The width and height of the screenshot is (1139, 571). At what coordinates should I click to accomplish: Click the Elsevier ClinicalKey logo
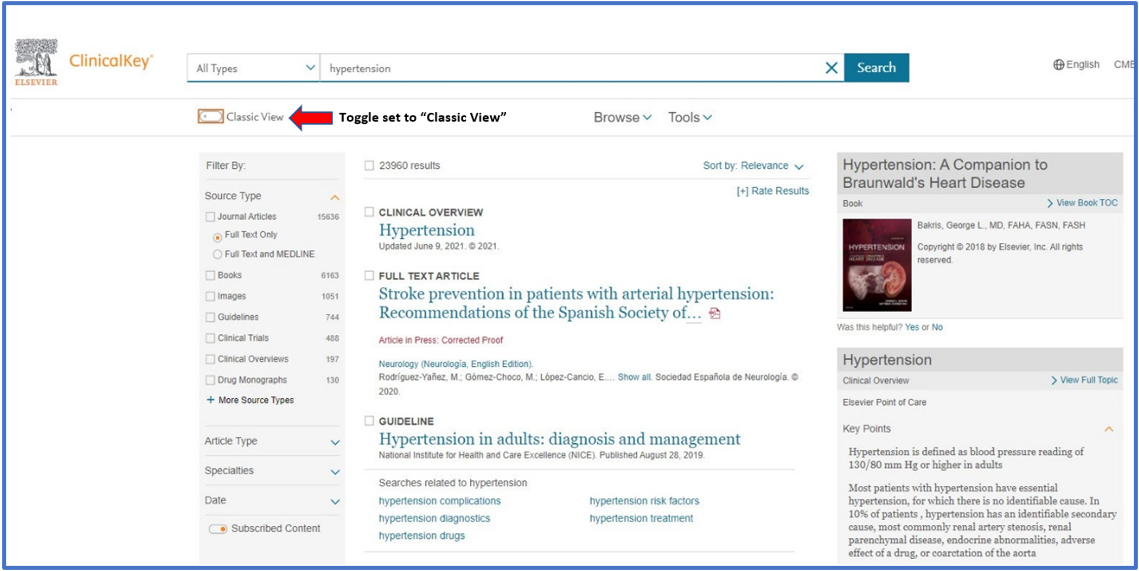(x=83, y=63)
